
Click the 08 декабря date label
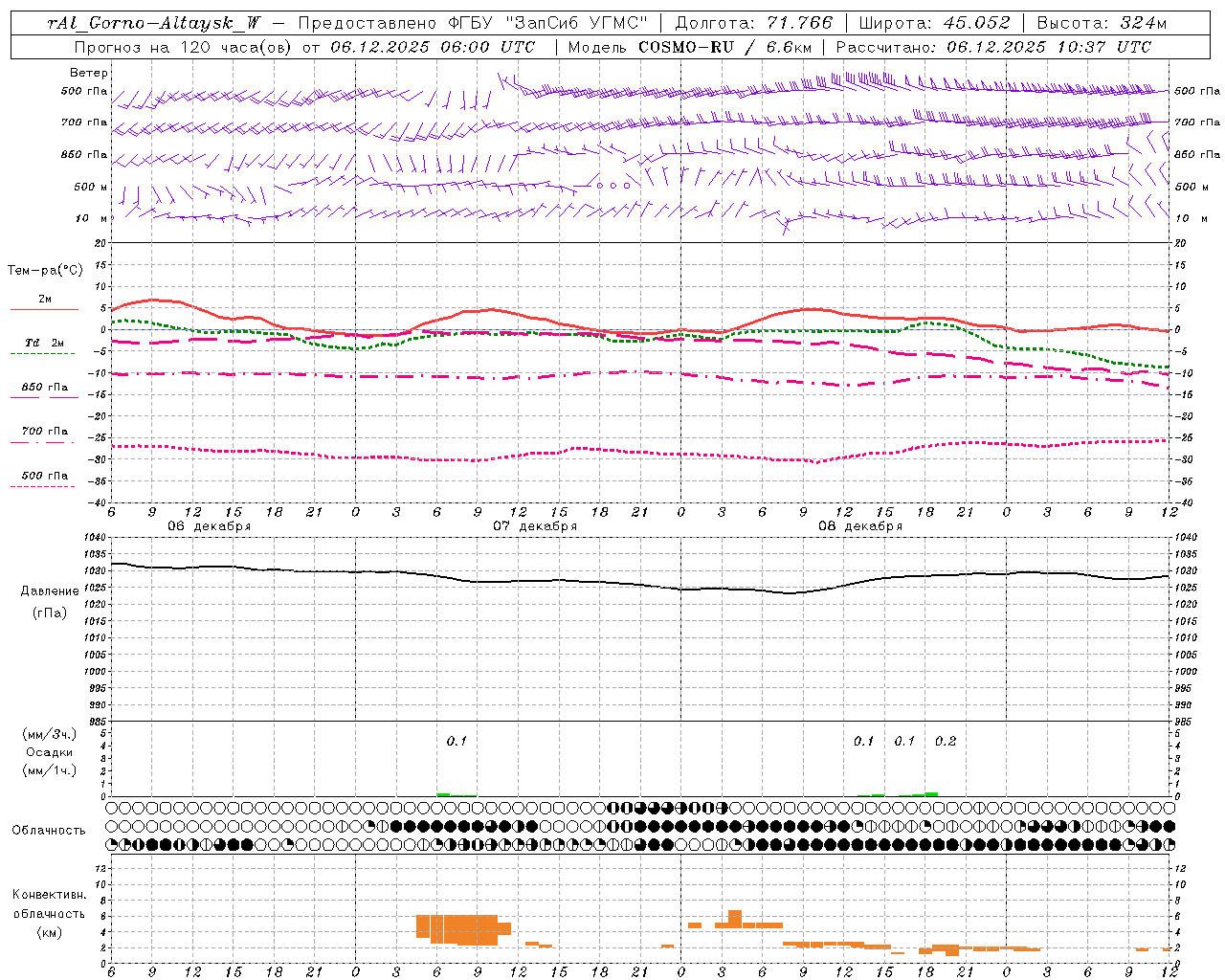(x=860, y=526)
